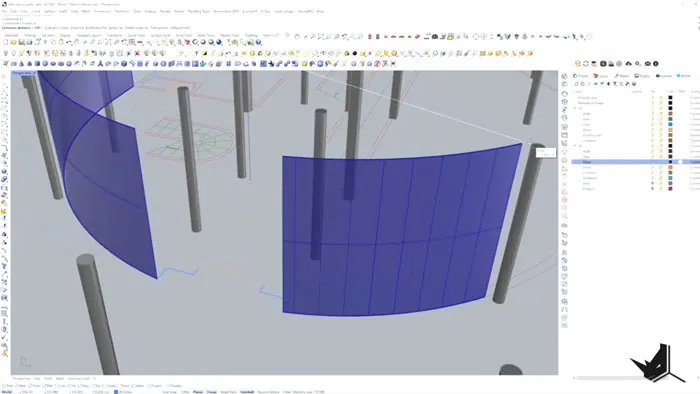This screenshot has height=394, width=700.
Task: Toggle lock icon of Reference Image layer
Action: point(661,103)
